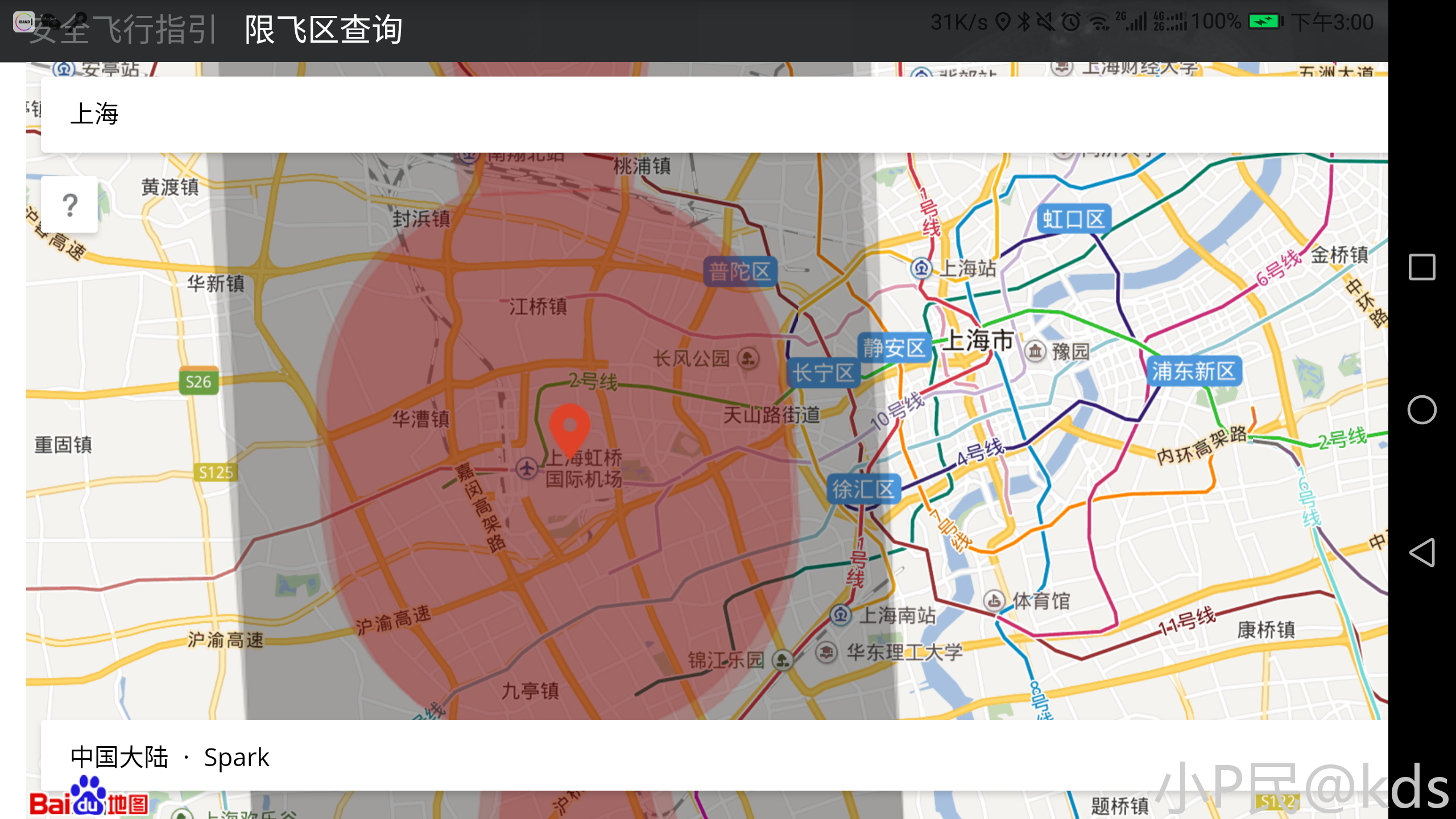The width and height of the screenshot is (1456, 819).
Task: Tap the 九亭镇 town label
Action: tap(530, 690)
